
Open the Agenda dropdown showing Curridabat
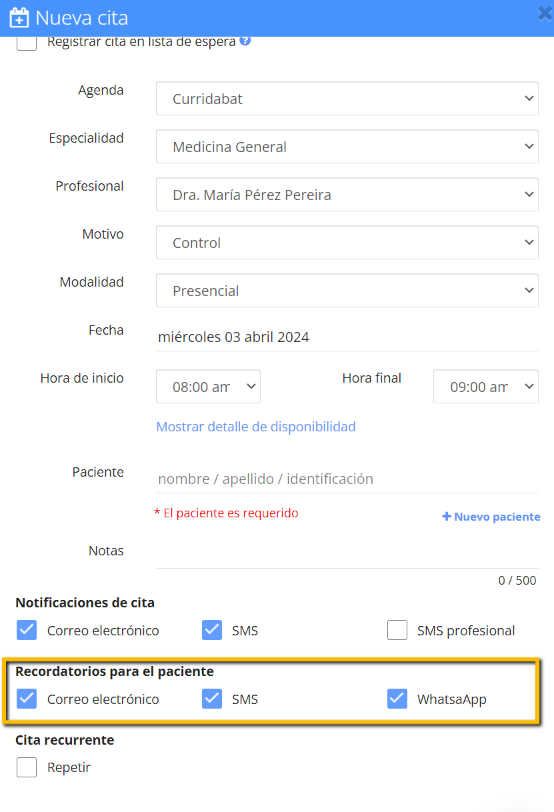click(347, 98)
